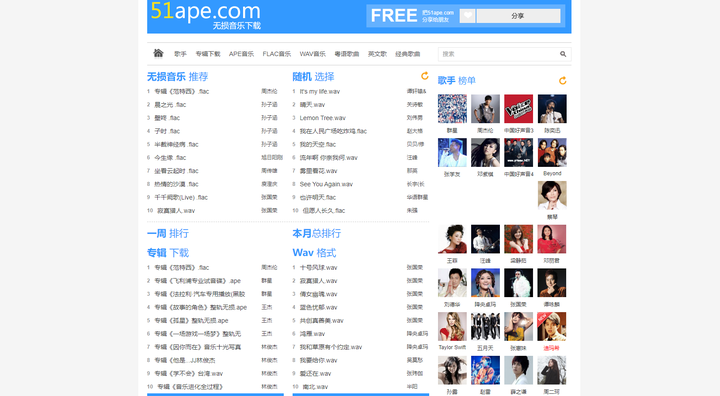The image size is (720, 396).
Task: Click the search magnifier icon
Action: point(563,54)
